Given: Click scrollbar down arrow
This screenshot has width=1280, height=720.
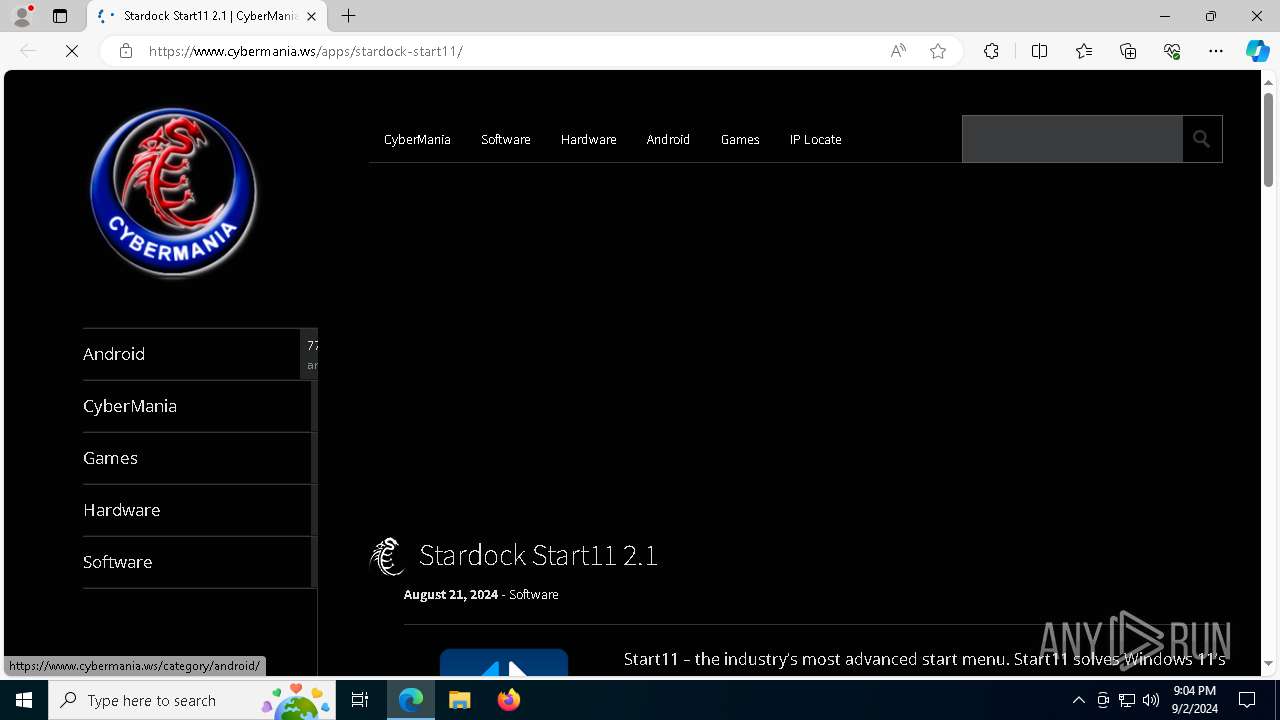Looking at the screenshot, I should tap(1269, 663).
